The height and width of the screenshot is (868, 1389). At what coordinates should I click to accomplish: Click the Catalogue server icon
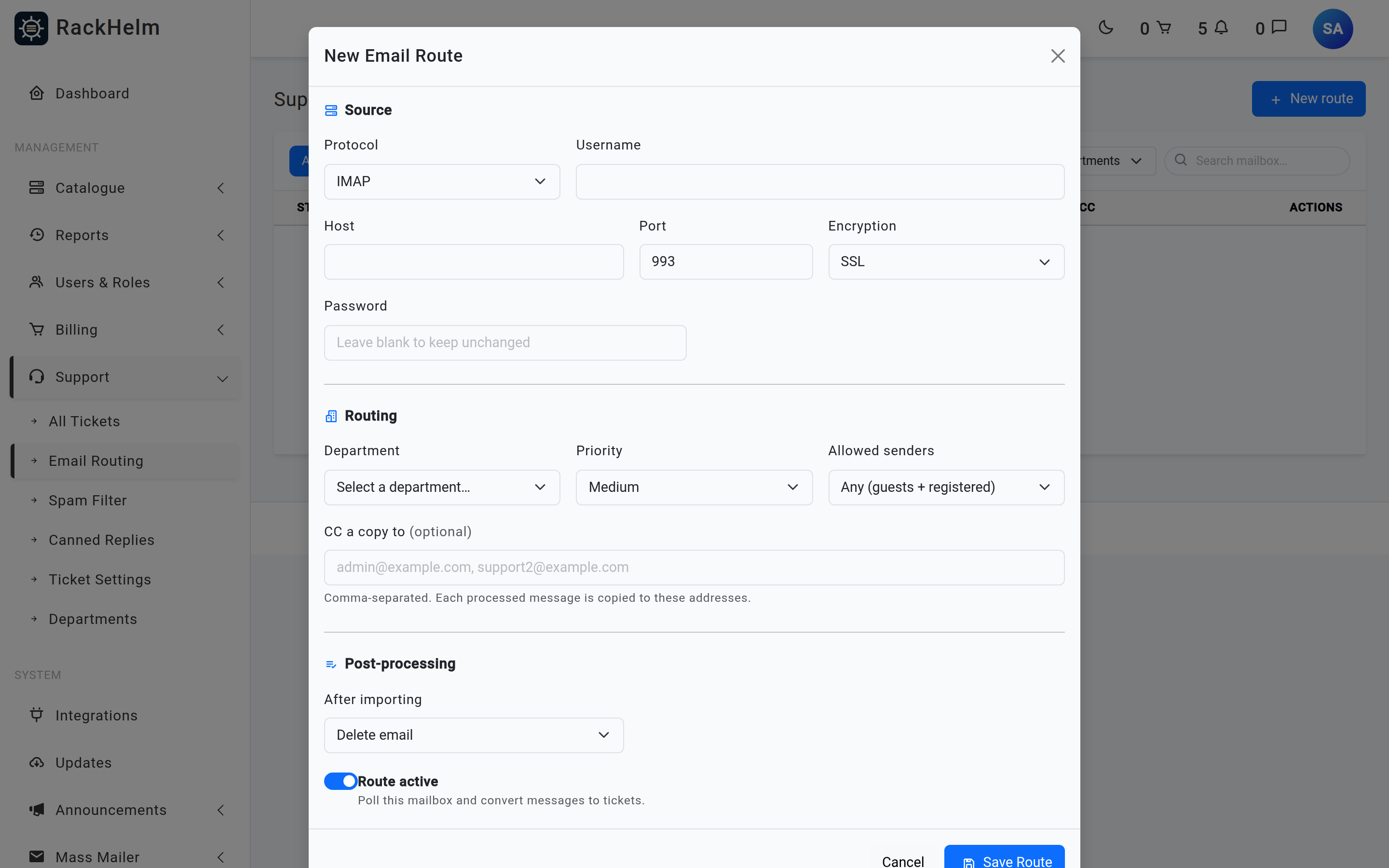tap(37, 188)
